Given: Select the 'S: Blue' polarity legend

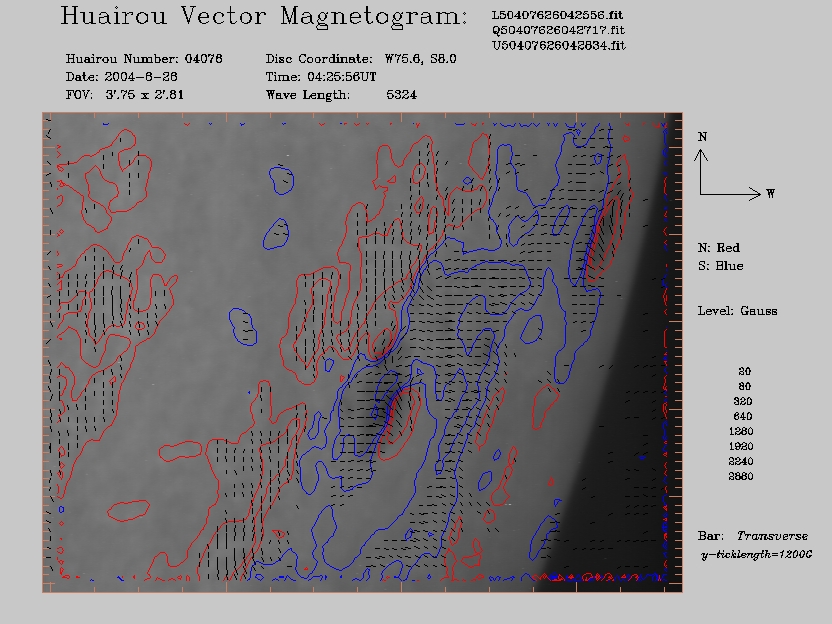Looking at the screenshot, I should (x=720, y=266).
